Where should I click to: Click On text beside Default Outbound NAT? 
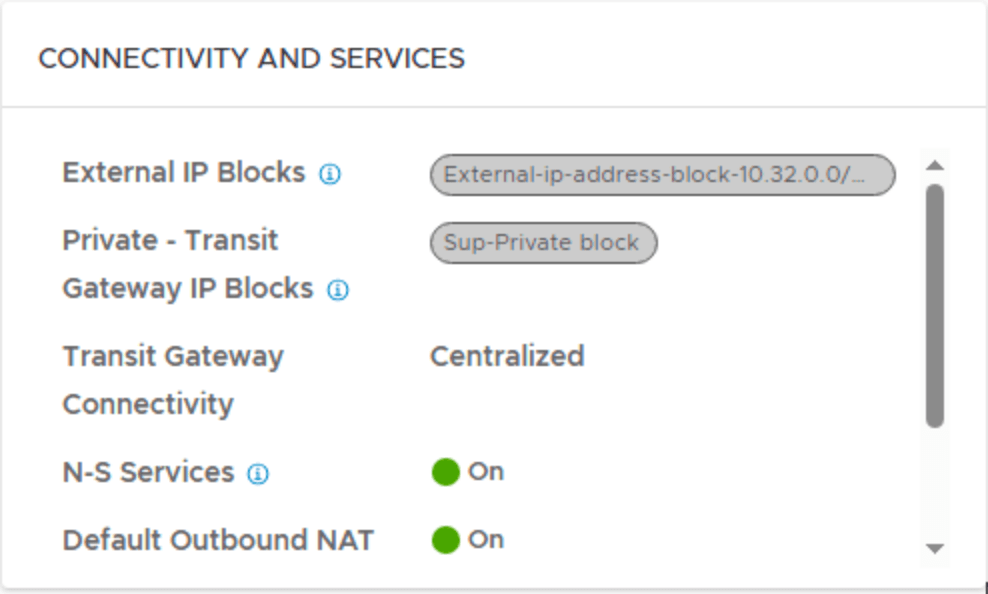point(486,540)
